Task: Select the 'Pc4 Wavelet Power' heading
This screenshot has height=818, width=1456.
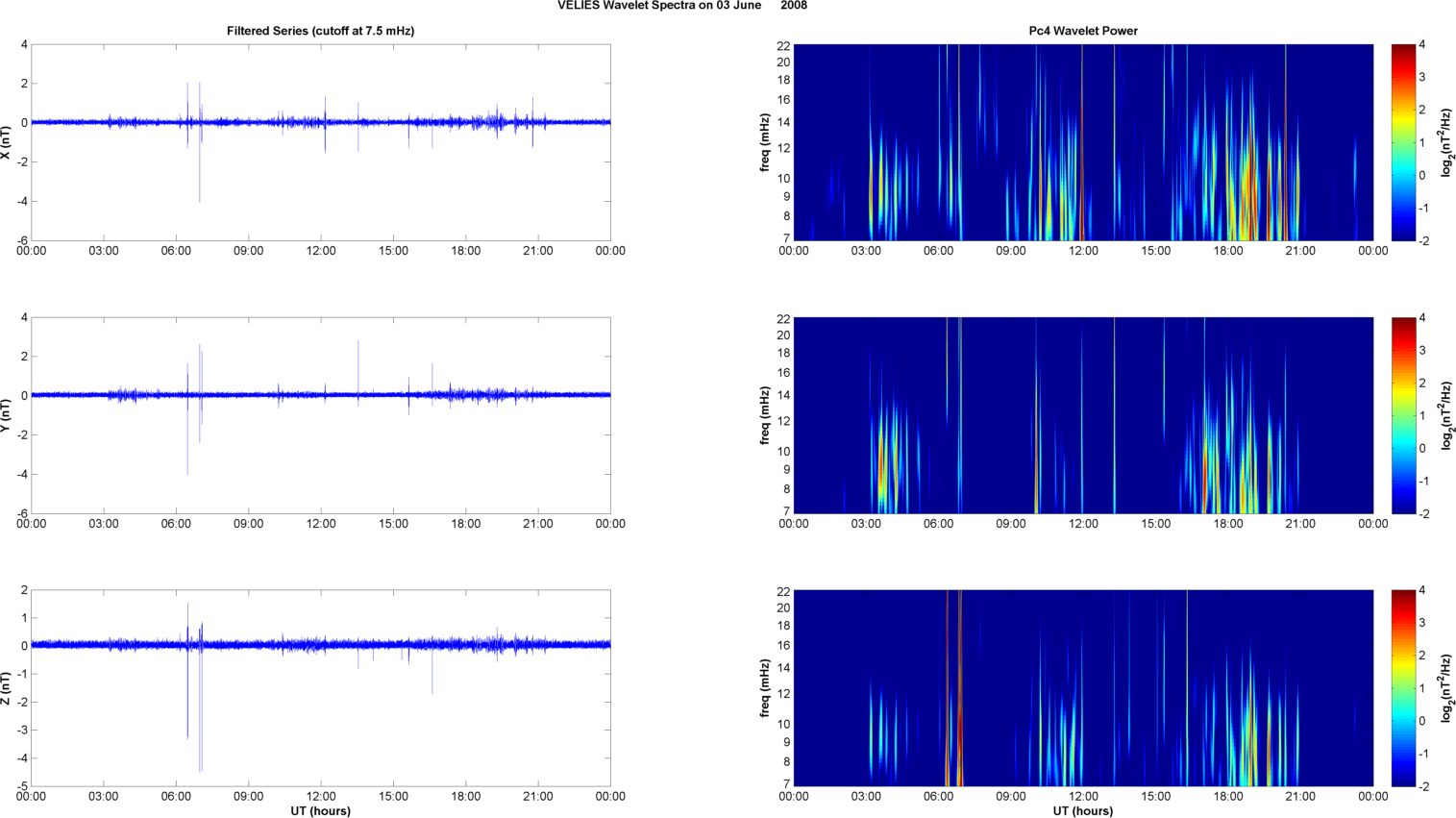Action: click(1082, 31)
